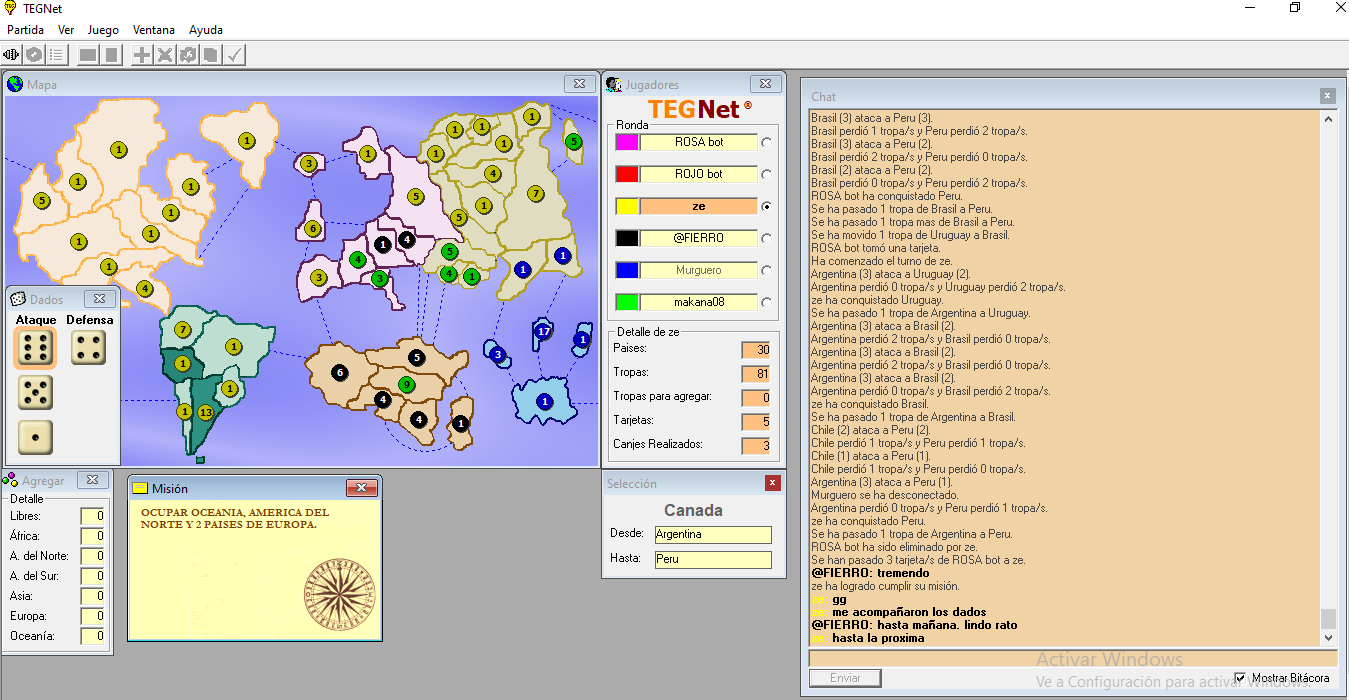
Task: Click the Murguero player name button
Action: [x=698, y=270]
